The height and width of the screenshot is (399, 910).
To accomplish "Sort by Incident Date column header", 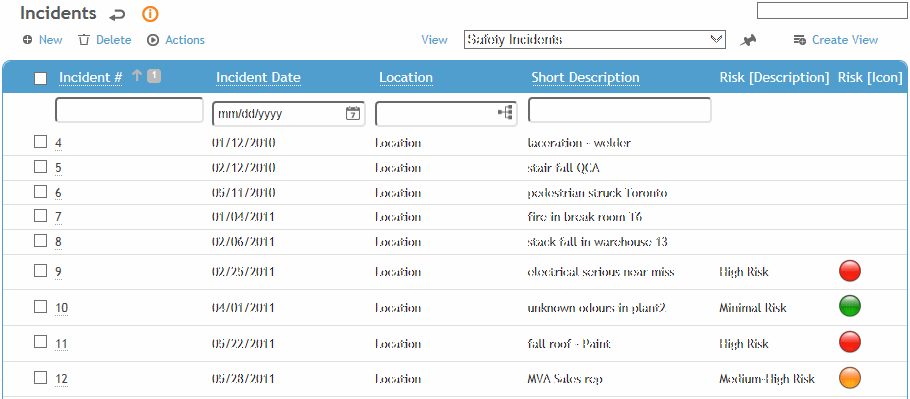I will (258, 77).
